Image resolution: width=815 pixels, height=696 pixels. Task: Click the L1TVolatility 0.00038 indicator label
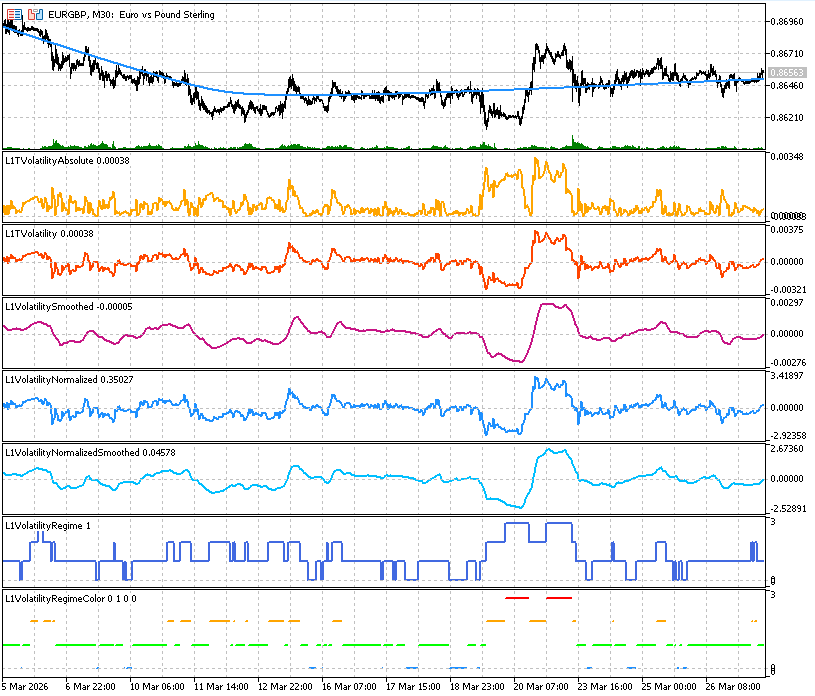[x=49, y=234]
